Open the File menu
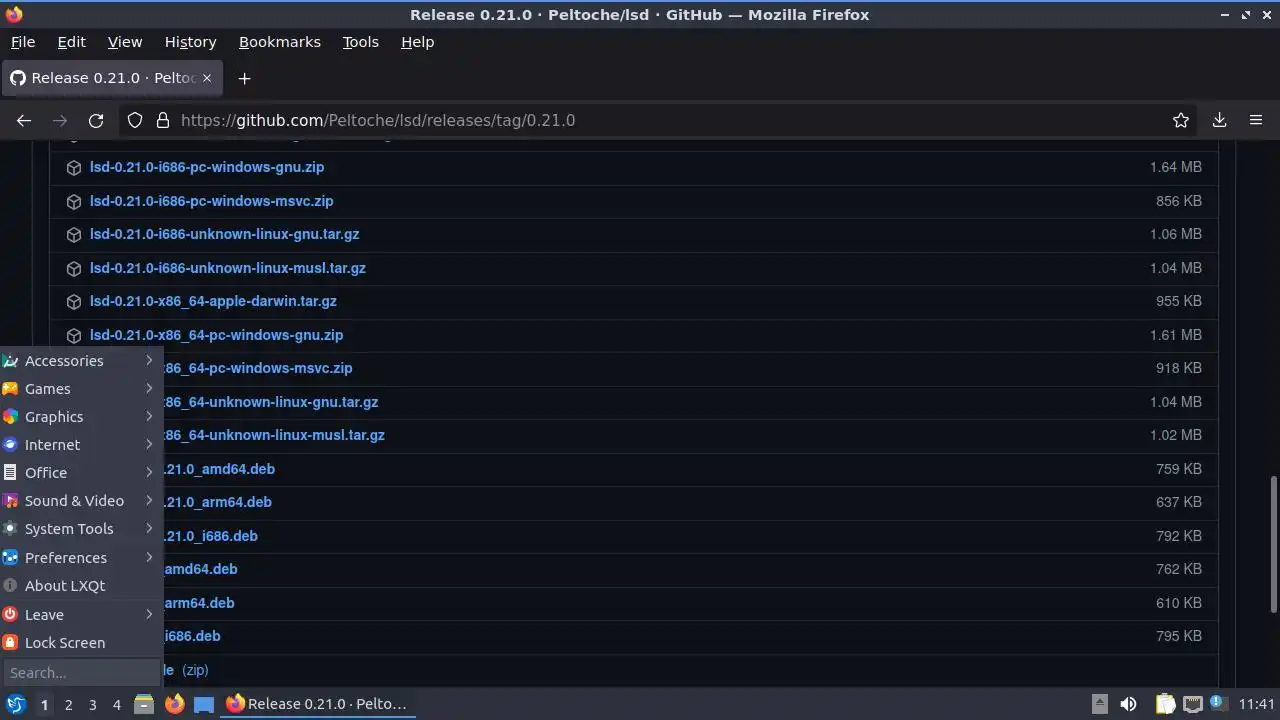1280x720 pixels. tap(22, 42)
